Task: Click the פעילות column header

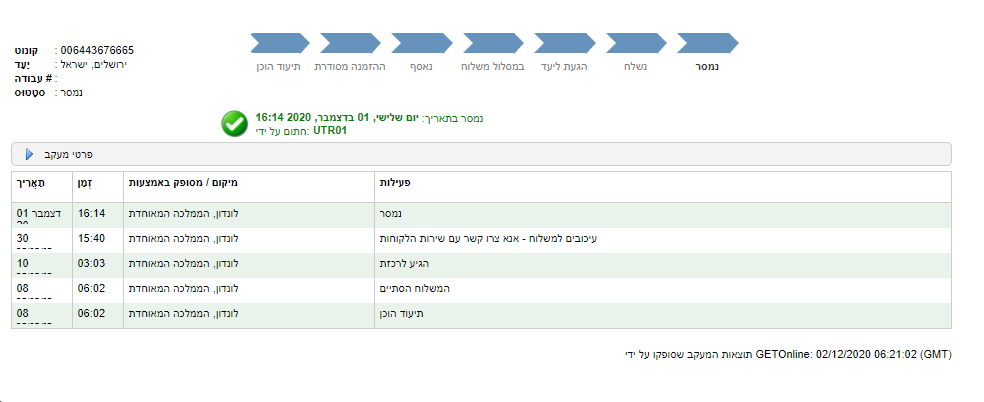Action: point(396,184)
